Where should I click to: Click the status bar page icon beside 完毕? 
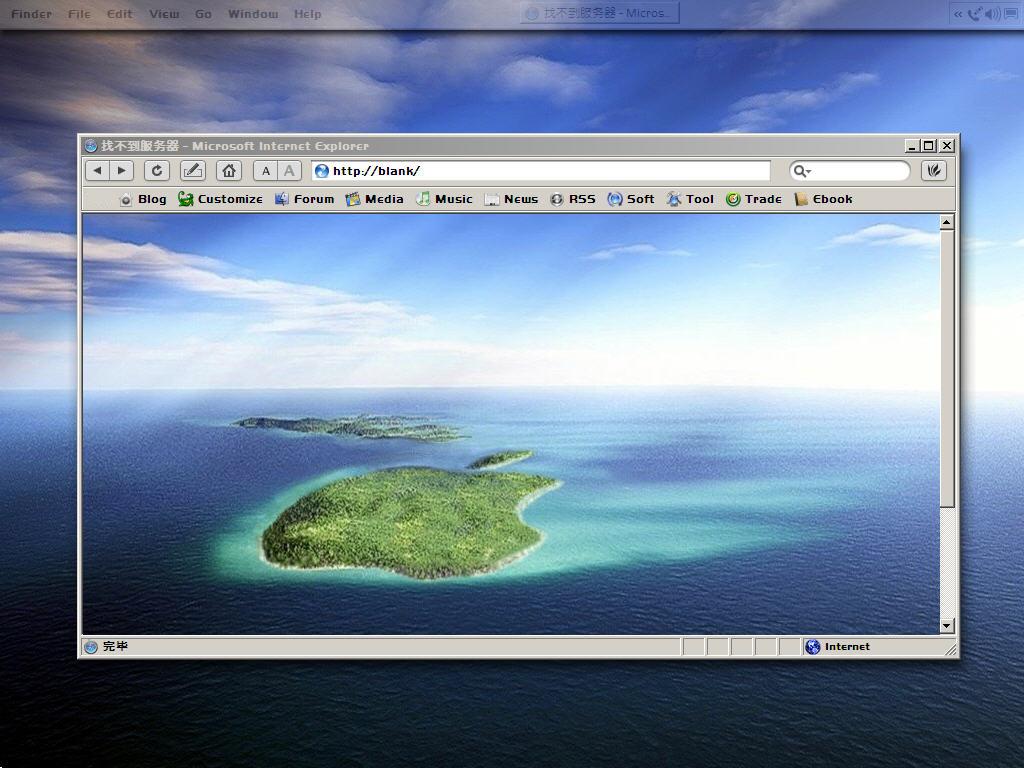[x=91, y=647]
